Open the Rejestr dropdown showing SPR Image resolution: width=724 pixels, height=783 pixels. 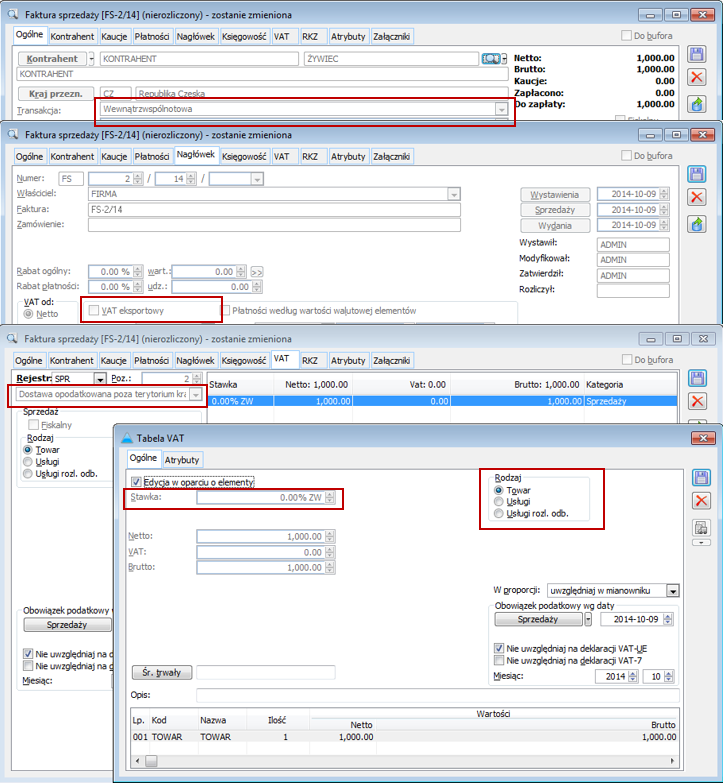click(100, 379)
